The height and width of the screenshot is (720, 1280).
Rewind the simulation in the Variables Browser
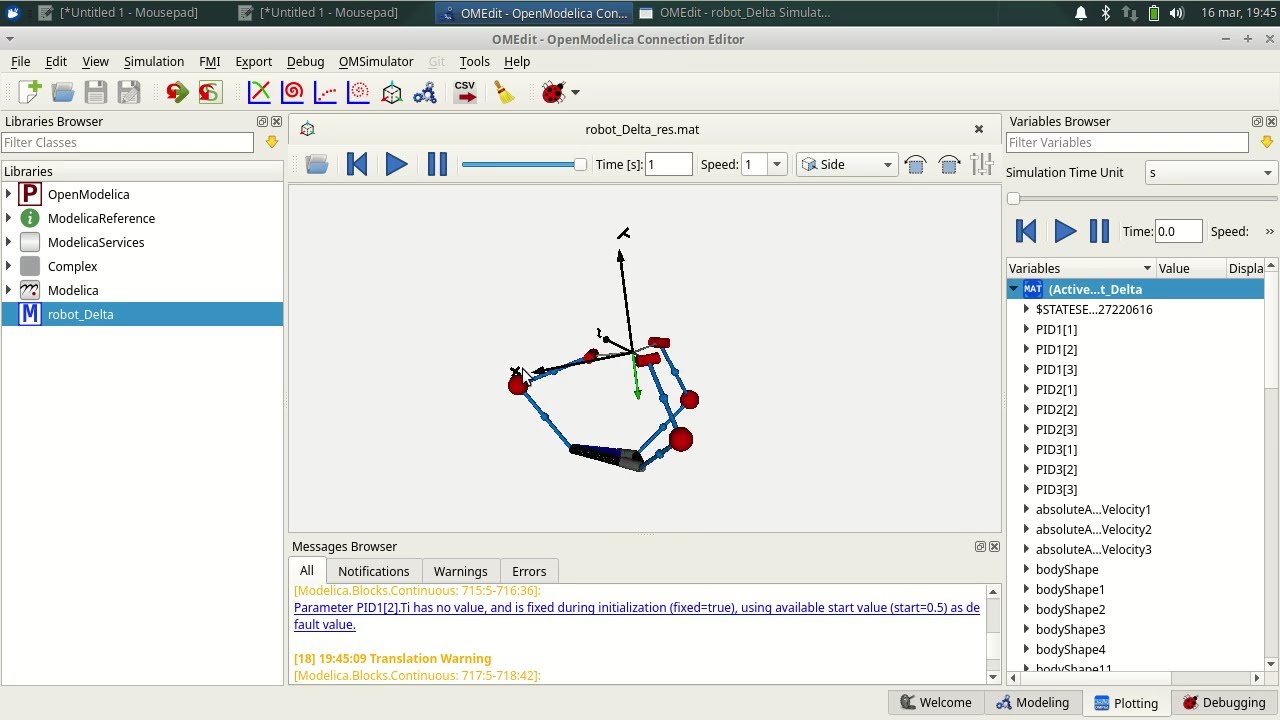tap(1026, 231)
